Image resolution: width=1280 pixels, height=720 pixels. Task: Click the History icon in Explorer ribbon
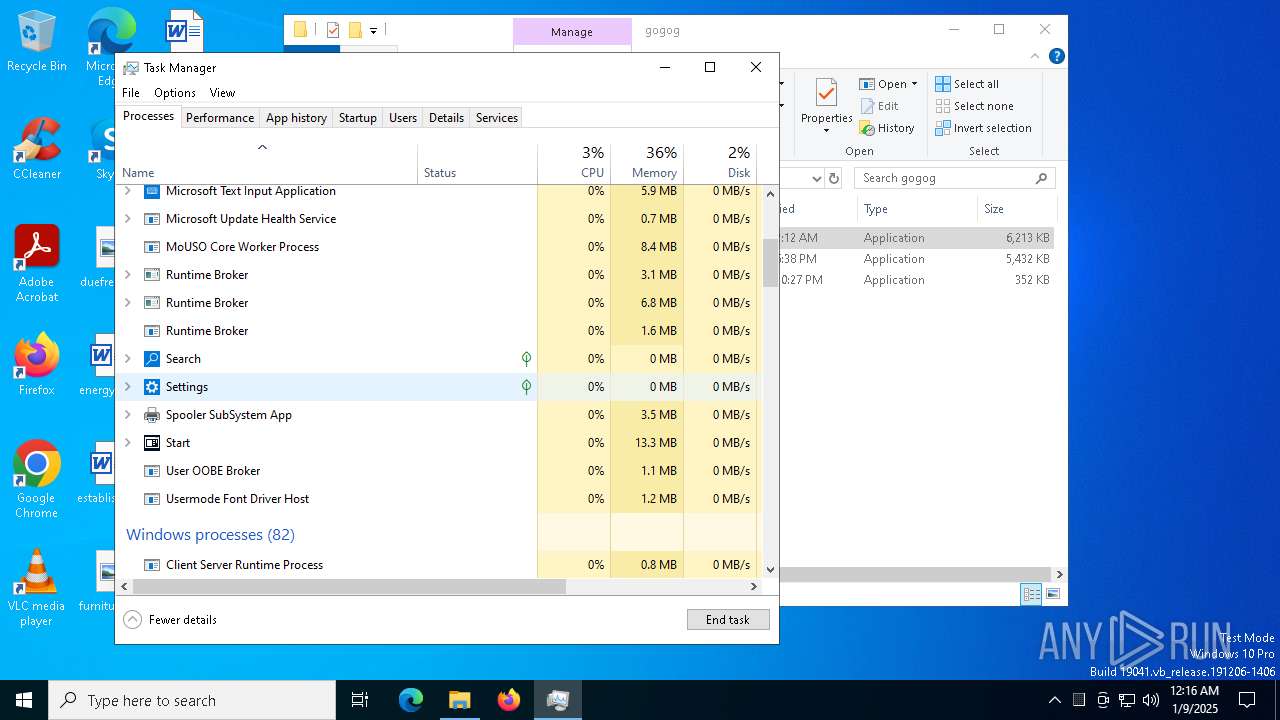pos(867,128)
